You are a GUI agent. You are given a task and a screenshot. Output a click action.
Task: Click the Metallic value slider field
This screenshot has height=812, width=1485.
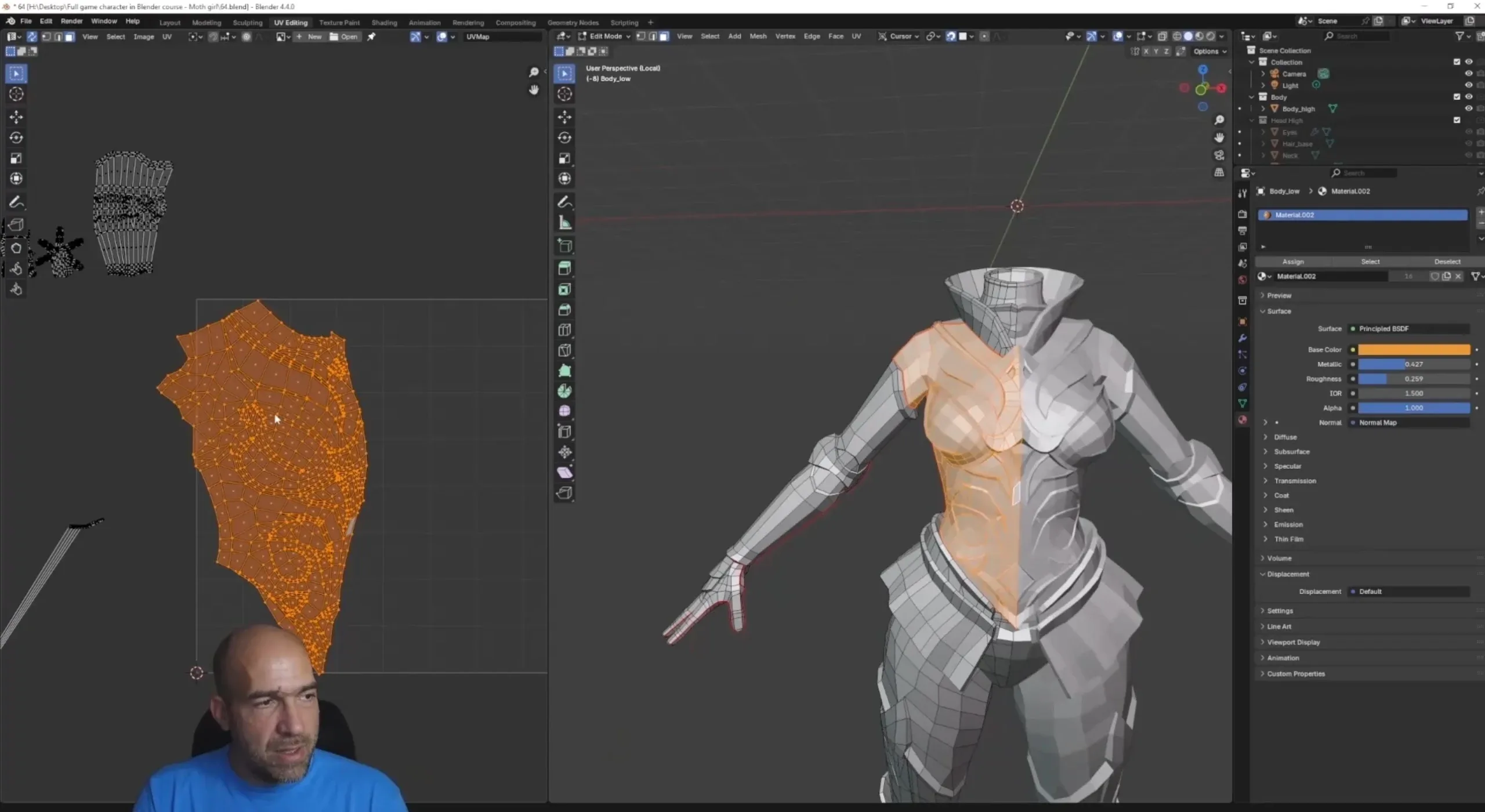click(1414, 364)
